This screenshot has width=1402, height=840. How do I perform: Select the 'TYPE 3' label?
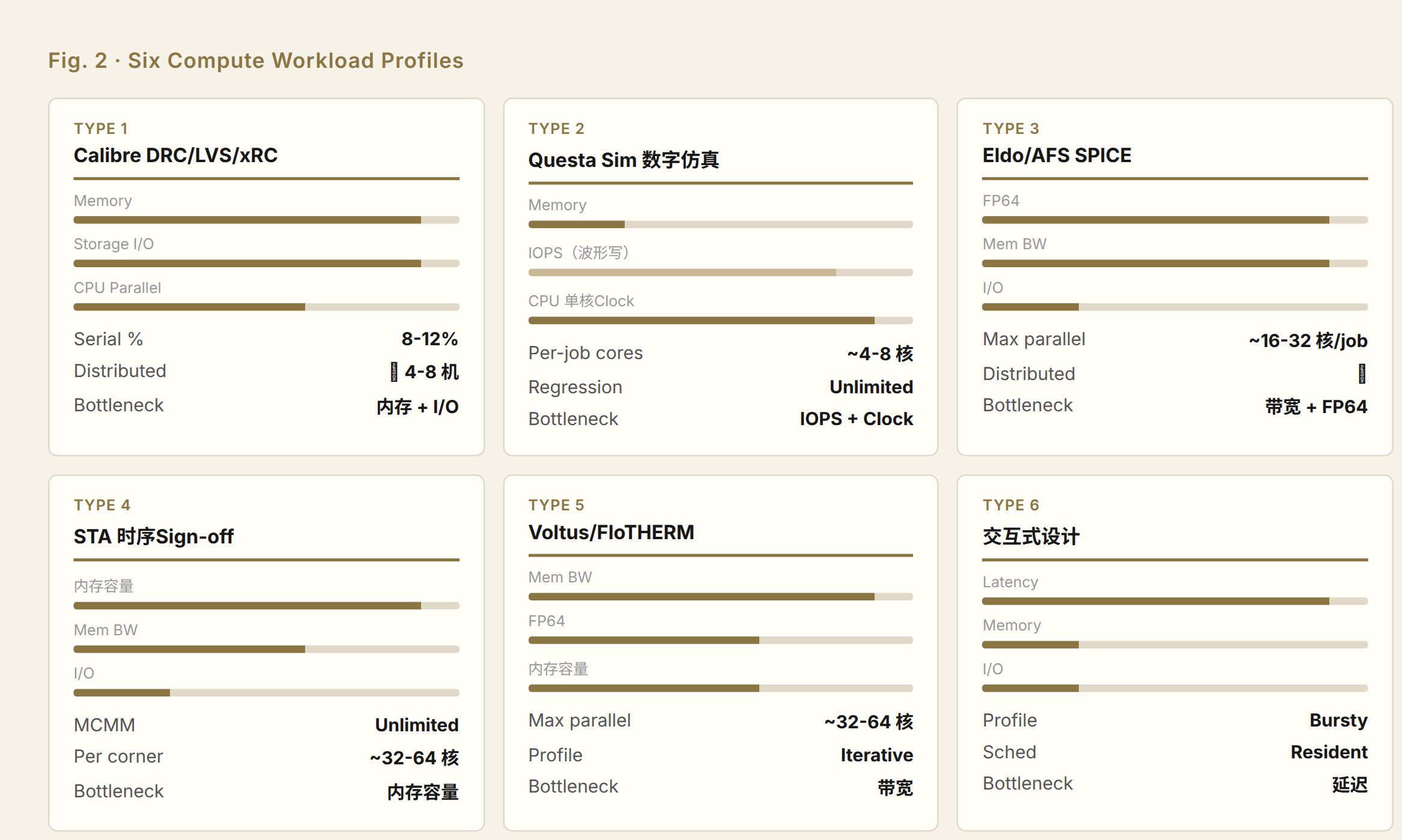pyautogui.click(x=1011, y=128)
